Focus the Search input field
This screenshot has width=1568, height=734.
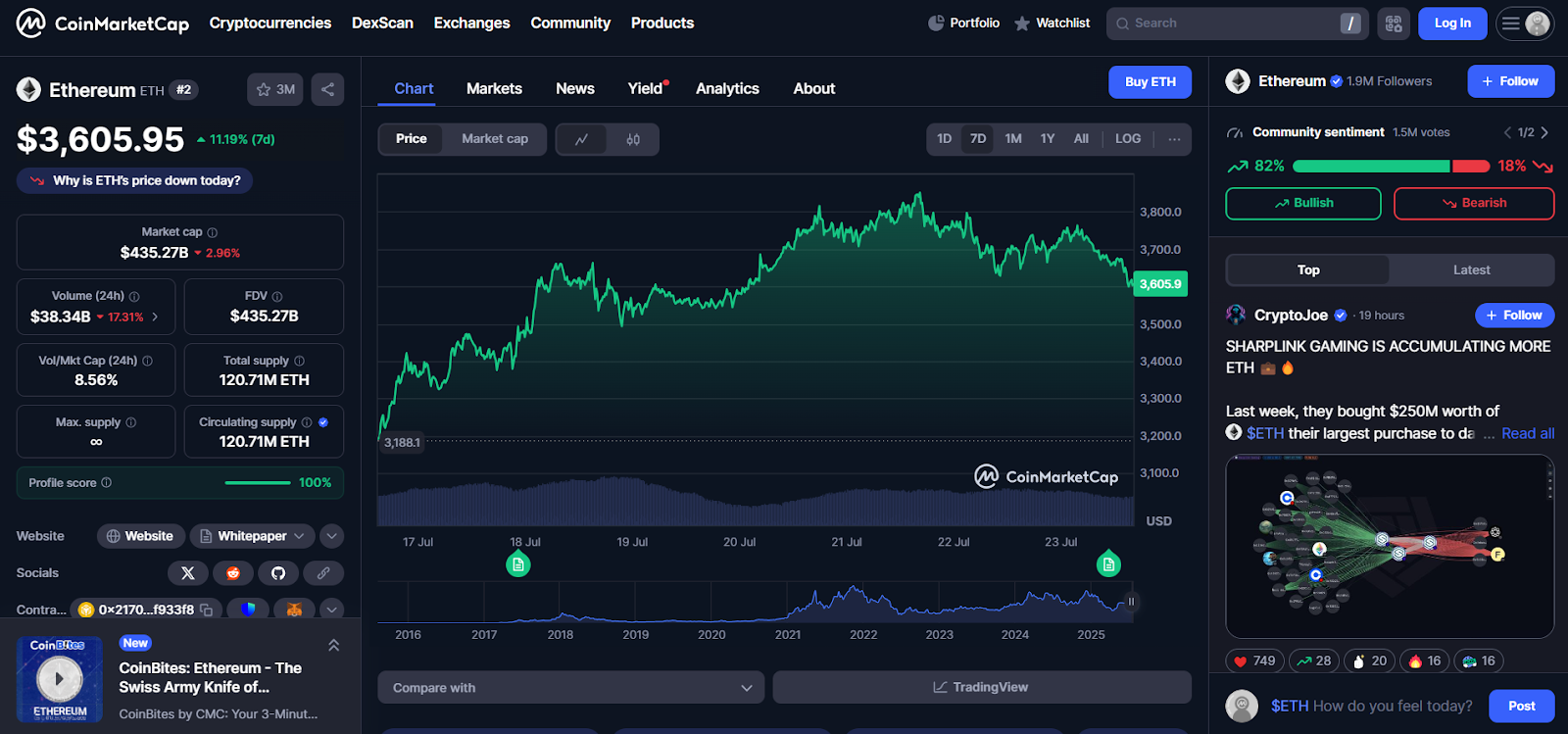coord(1239,24)
